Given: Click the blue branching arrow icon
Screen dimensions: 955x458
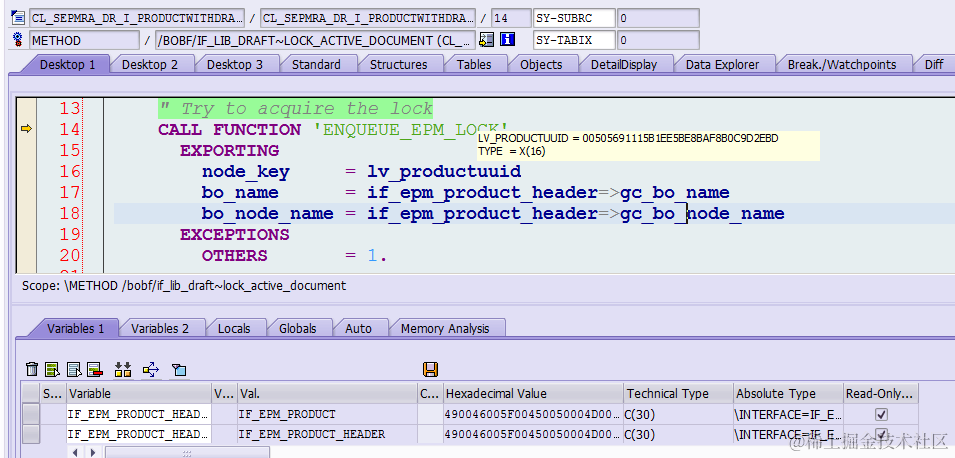Looking at the screenshot, I should pyautogui.click(x=150, y=369).
